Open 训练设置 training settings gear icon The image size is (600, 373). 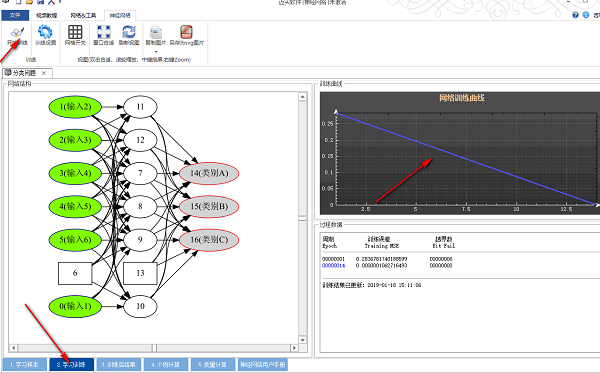45,32
